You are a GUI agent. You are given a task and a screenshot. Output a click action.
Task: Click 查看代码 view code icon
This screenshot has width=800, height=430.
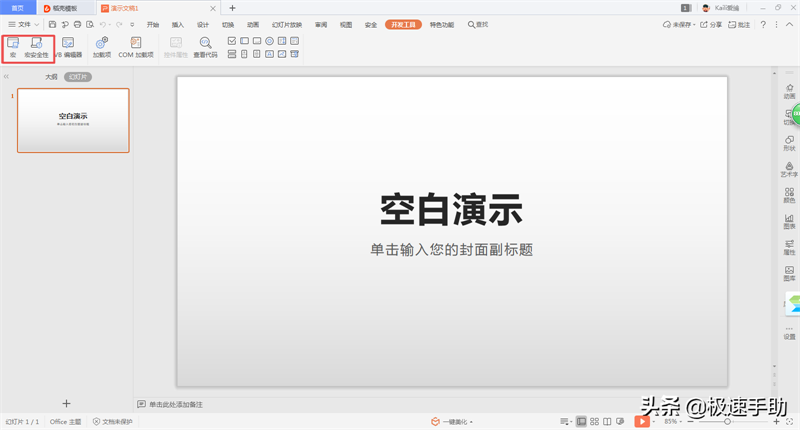205,47
